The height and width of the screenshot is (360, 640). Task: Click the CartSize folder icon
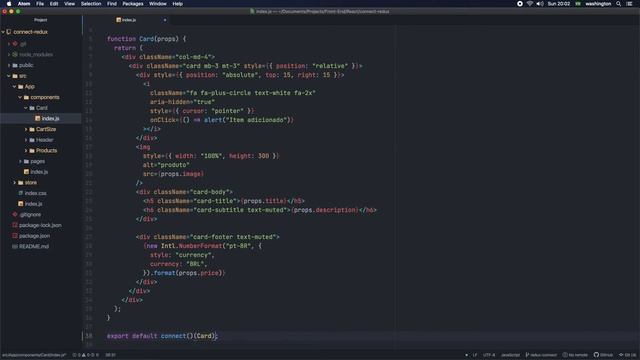point(32,129)
